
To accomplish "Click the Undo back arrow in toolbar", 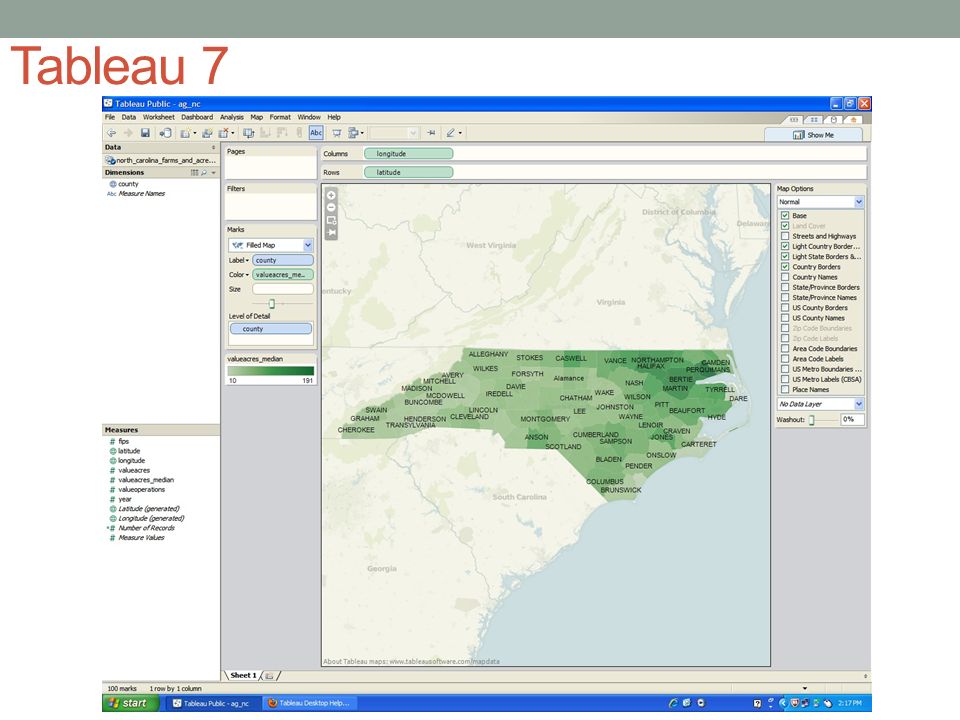I will [111, 133].
